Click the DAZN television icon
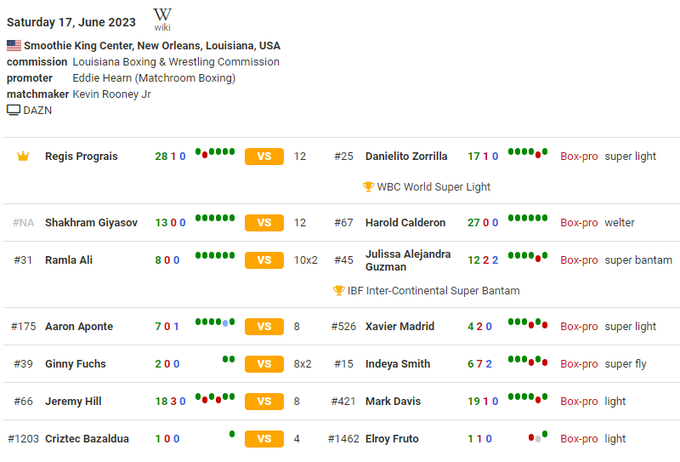The width and height of the screenshot is (680, 462). tap(14, 110)
